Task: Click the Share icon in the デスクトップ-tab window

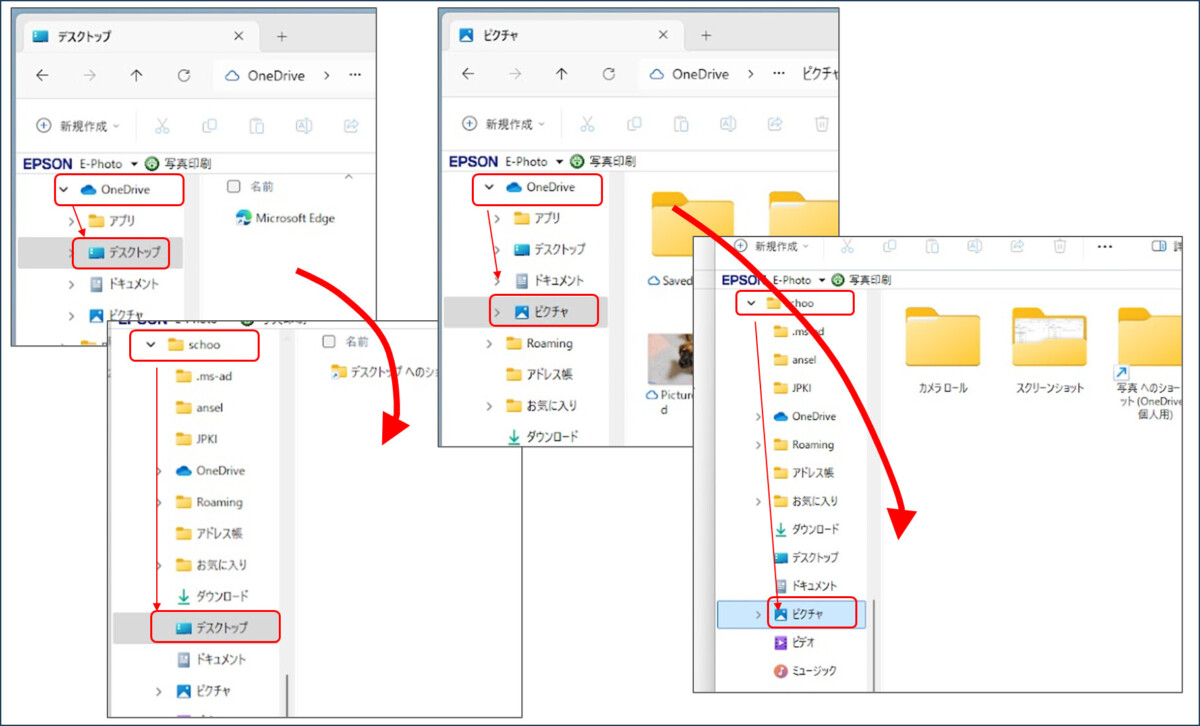Action: coord(351,126)
